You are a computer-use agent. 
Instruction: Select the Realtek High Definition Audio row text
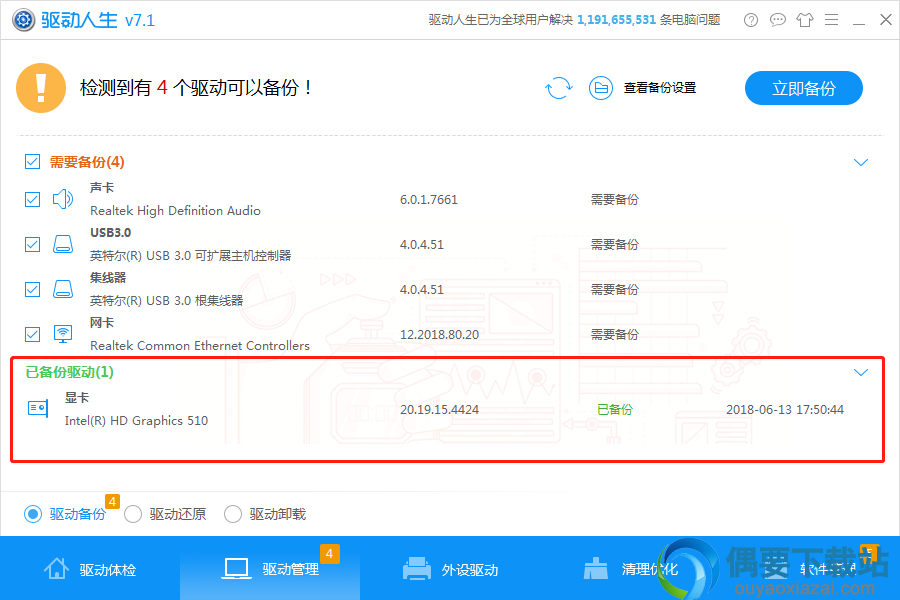(x=175, y=211)
